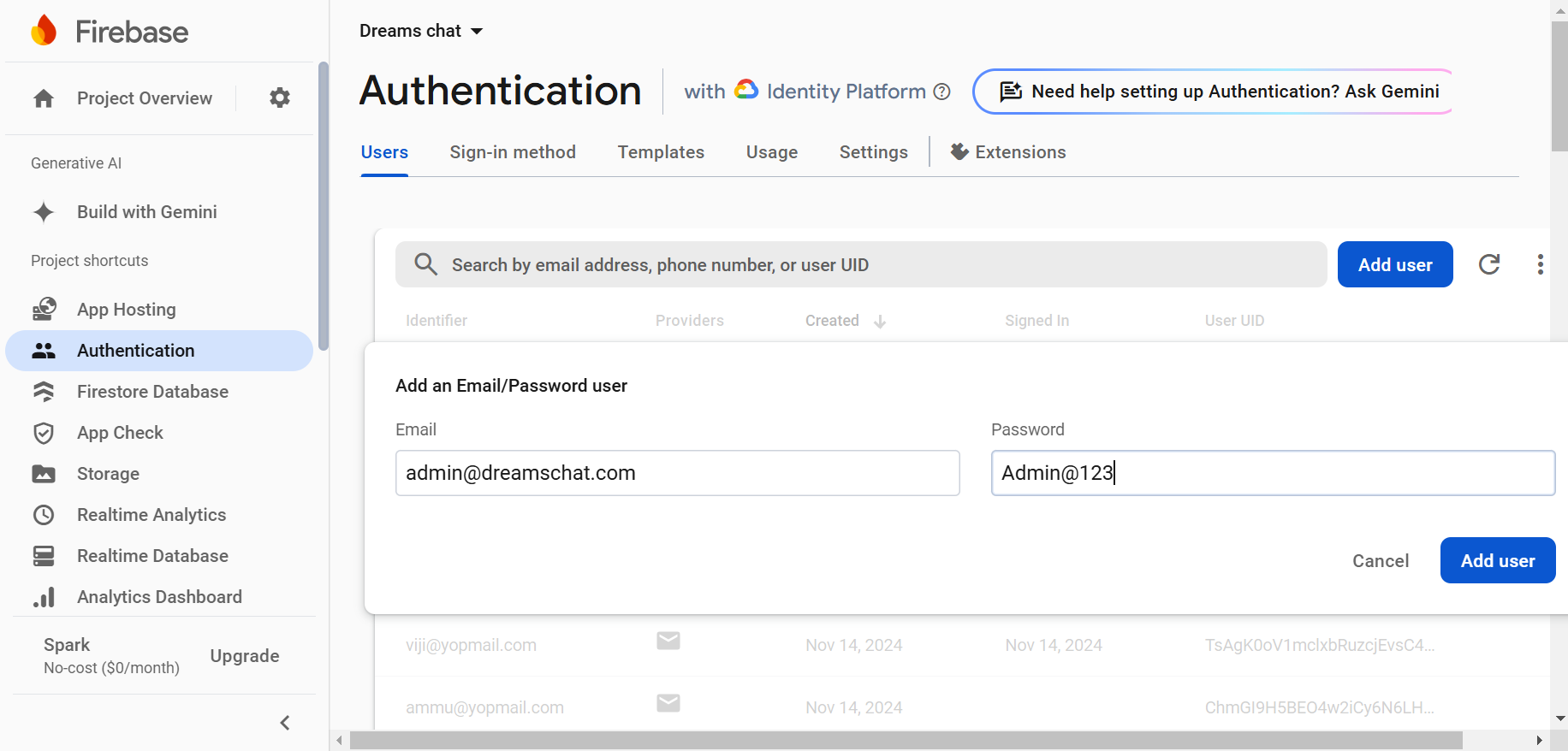Click the Authentication people icon

click(44, 351)
